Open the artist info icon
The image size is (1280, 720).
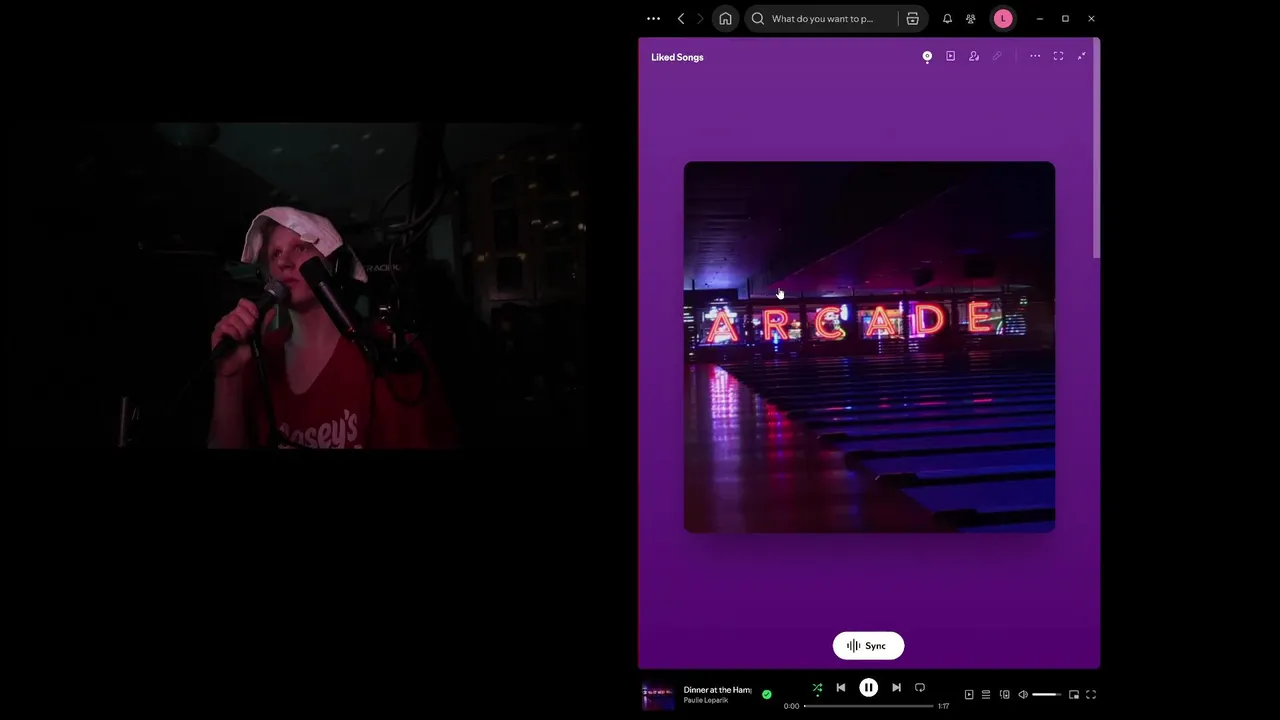point(974,56)
